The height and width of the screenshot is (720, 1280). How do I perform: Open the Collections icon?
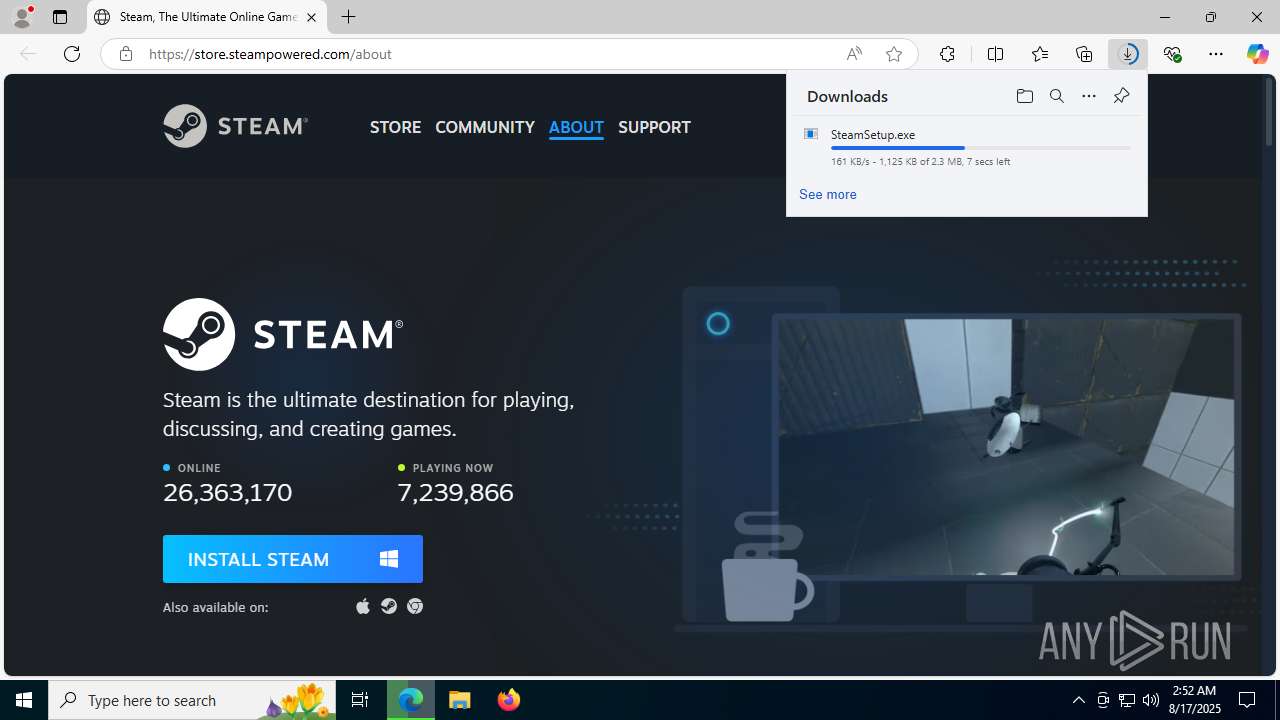click(1084, 54)
